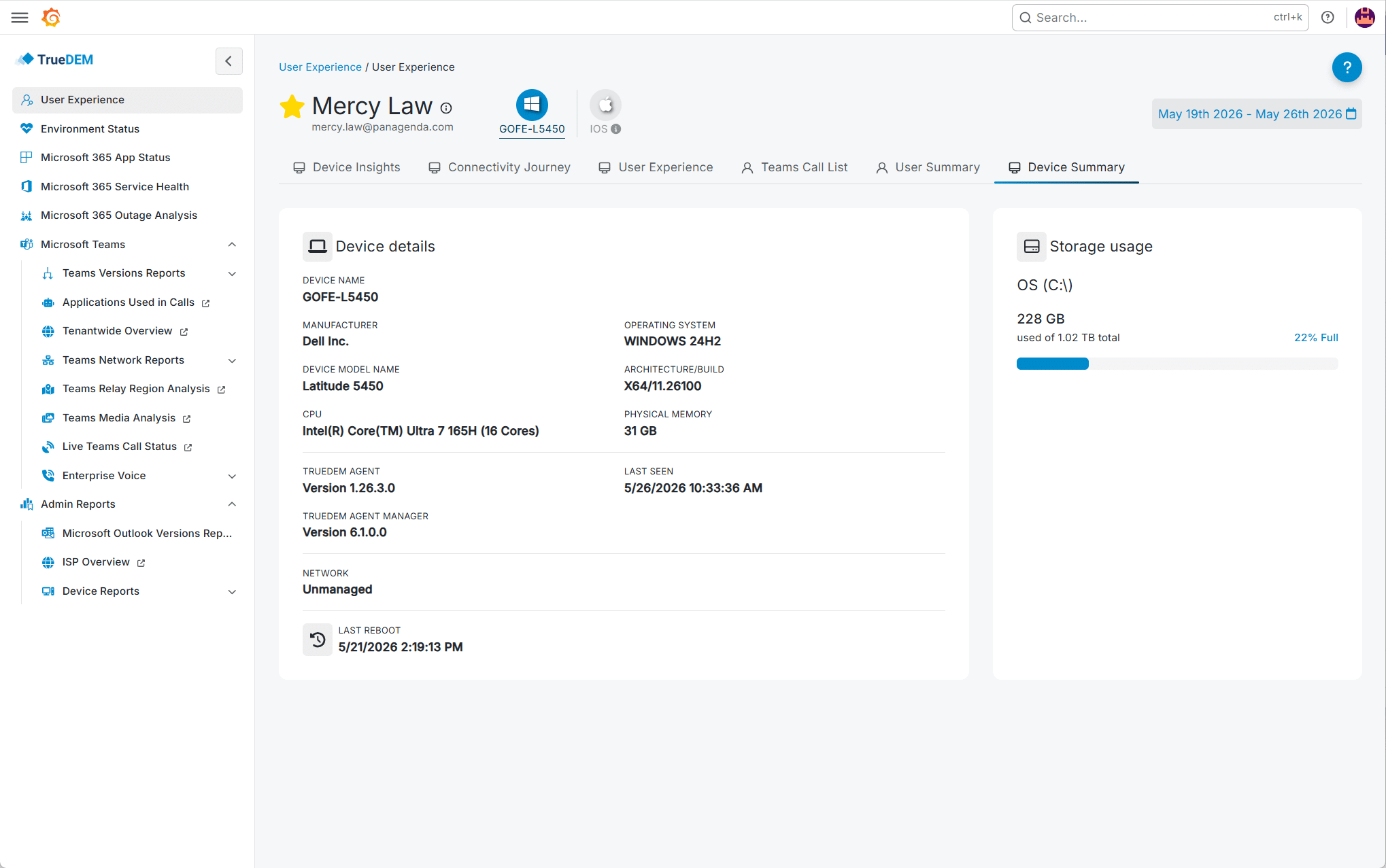Toggle the favorite star for Mercy Law
The width and height of the screenshot is (1386, 868).
[292, 106]
